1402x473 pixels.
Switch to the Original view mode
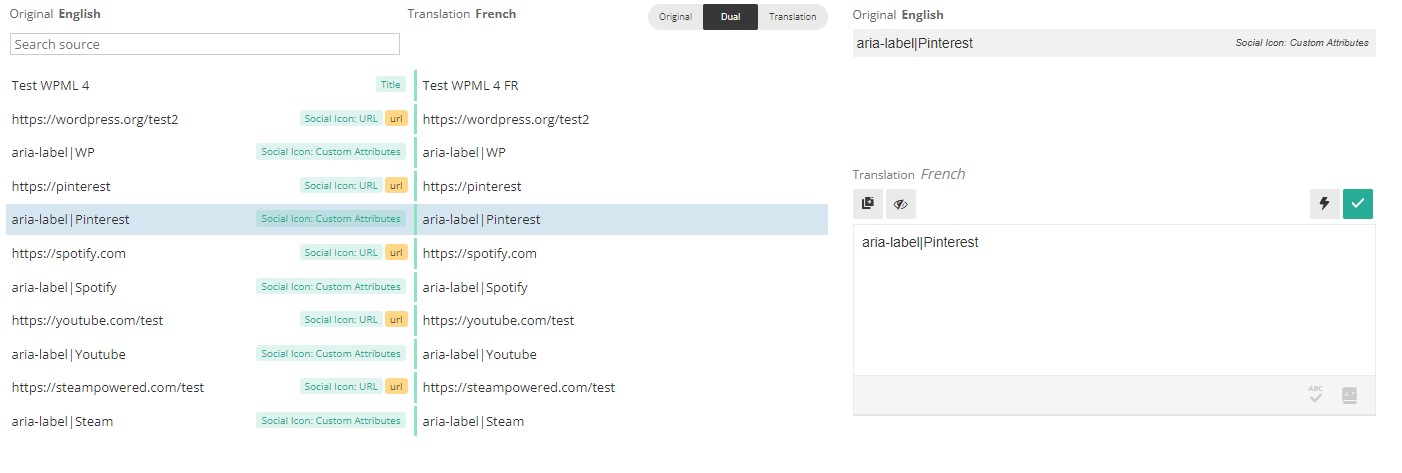tap(675, 17)
